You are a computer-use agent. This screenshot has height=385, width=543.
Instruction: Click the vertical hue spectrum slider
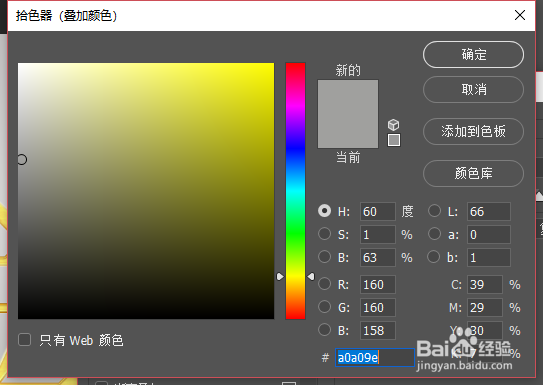pyautogui.click(x=295, y=191)
